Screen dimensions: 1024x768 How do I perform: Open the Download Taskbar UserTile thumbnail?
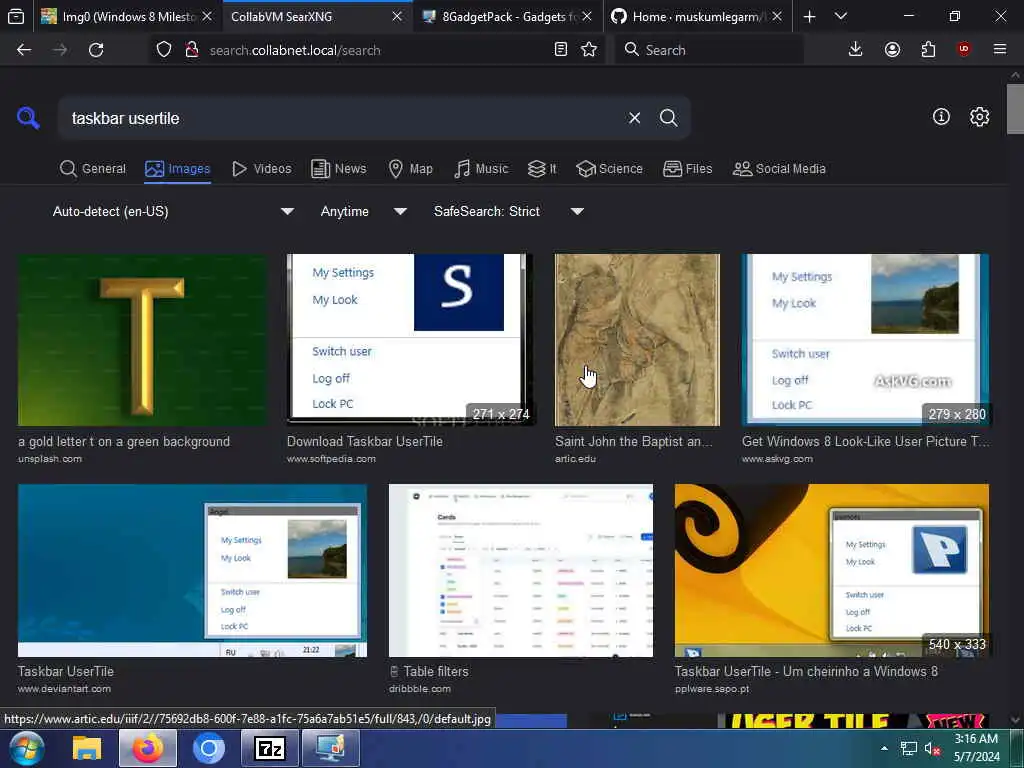point(411,340)
